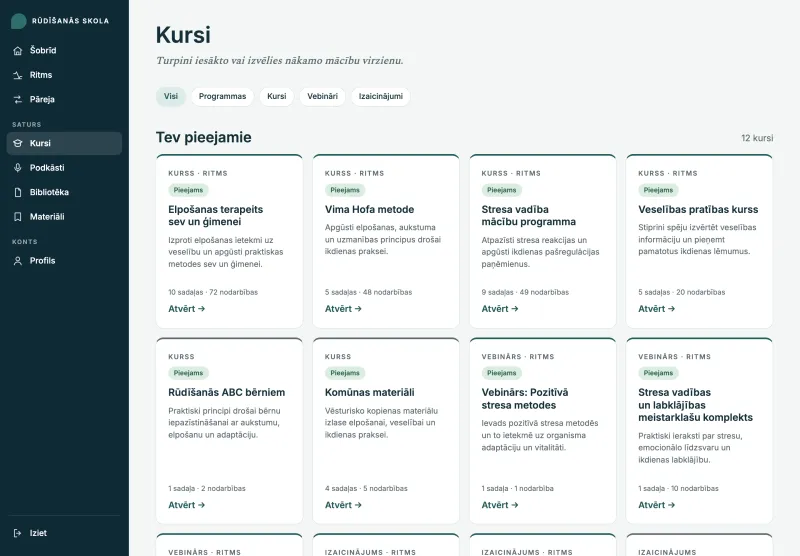The height and width of the screenshot is (556, 800).
Task: Open Bibliotēka in the sidebar
Action: point(64,192)
